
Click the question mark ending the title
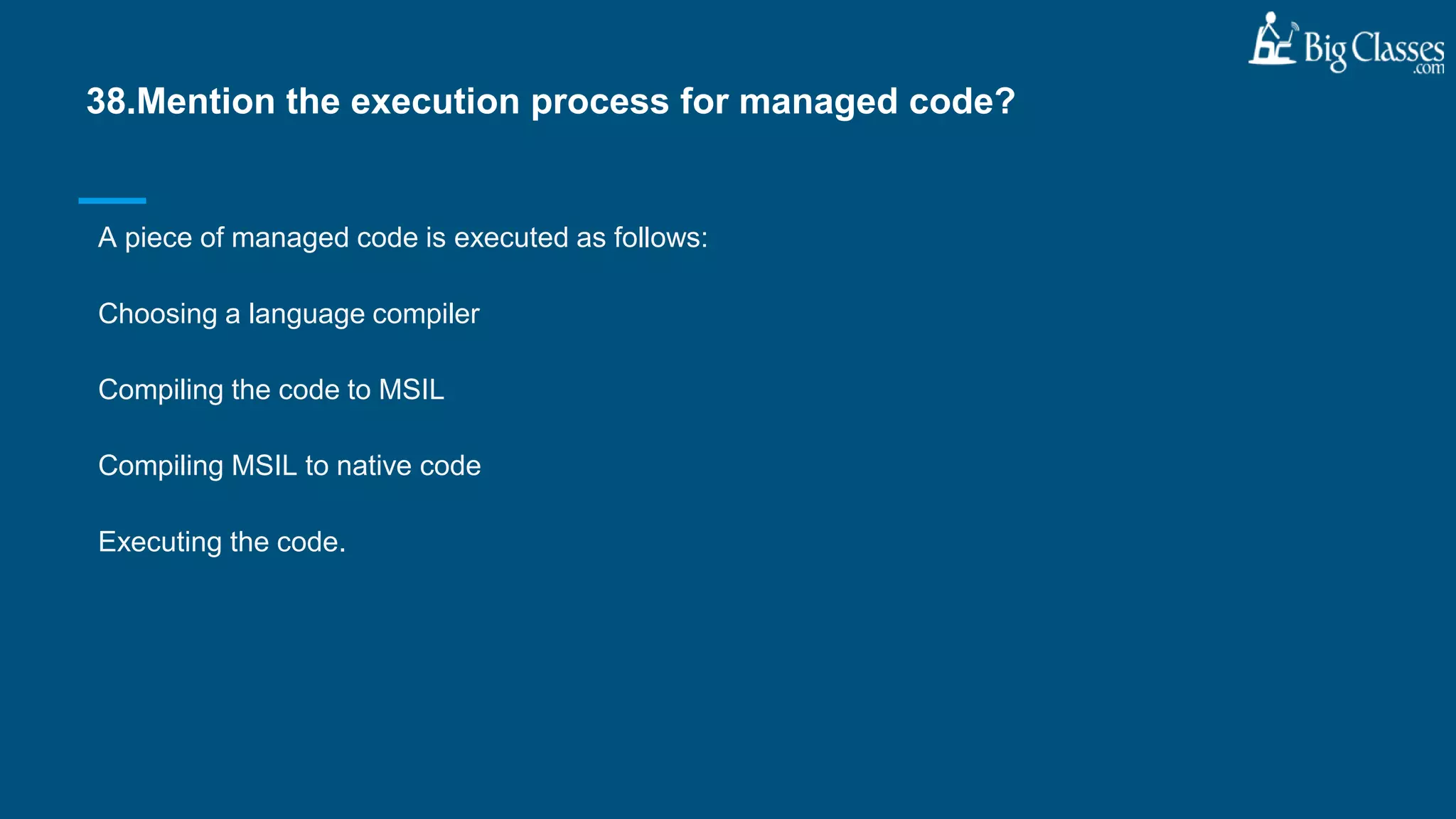tap(1006, 102)
